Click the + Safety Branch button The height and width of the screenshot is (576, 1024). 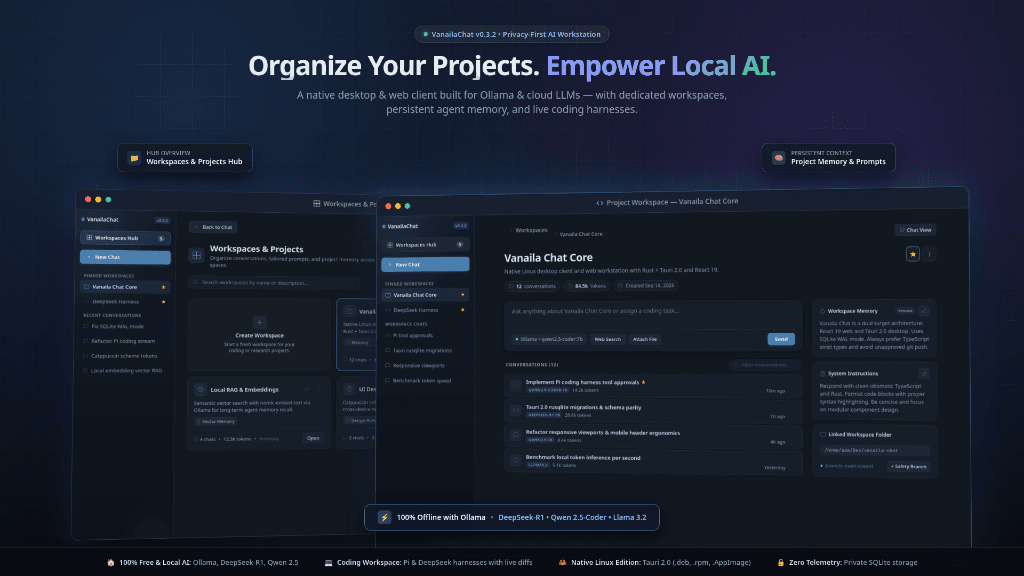[908, 467]
